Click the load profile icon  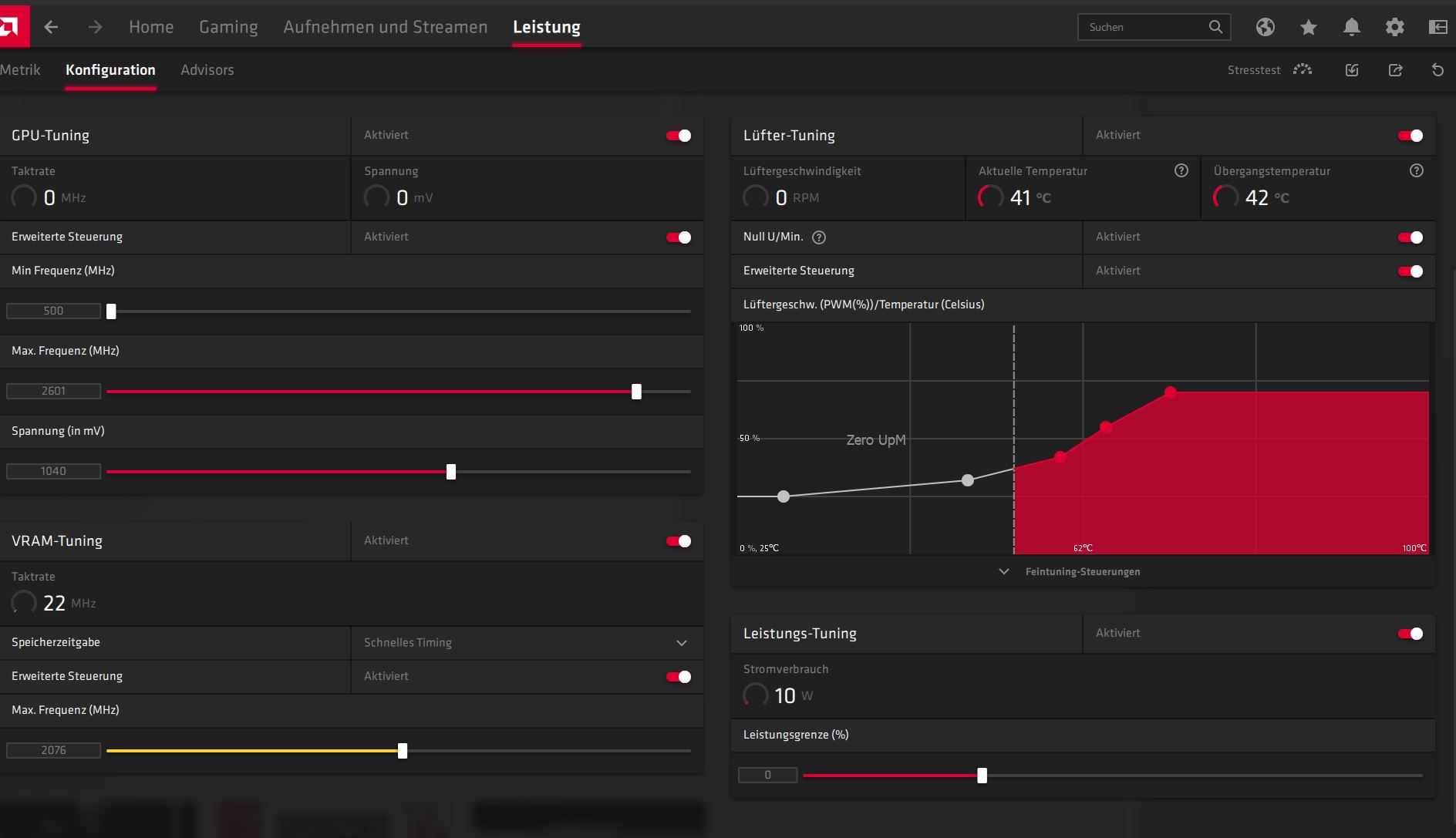1352,70
